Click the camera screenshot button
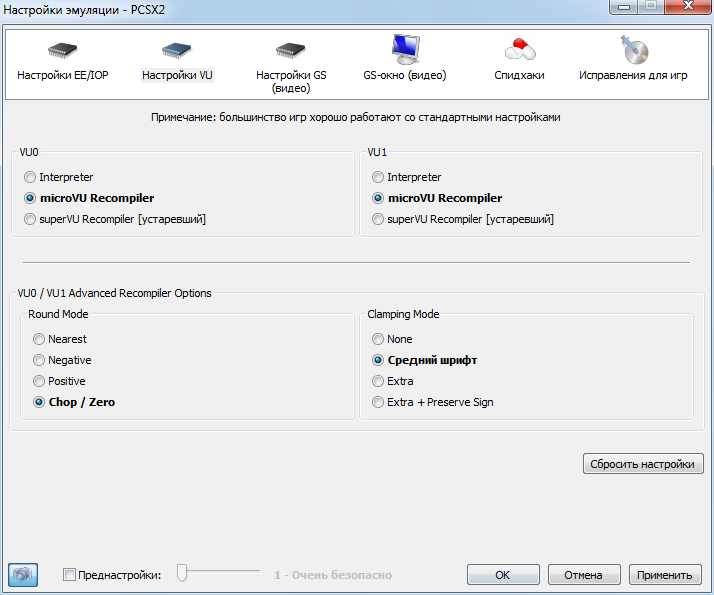This screenshot has width=714, height=595. point(23,575)
